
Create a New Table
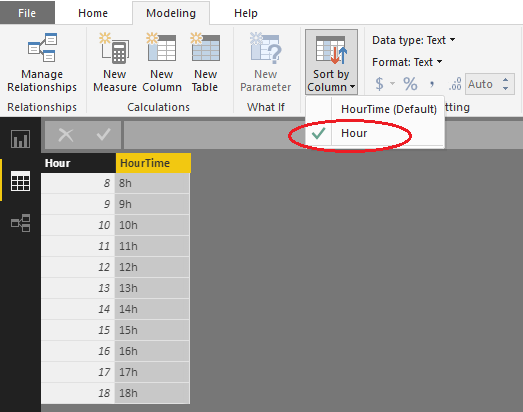point(205,63)
